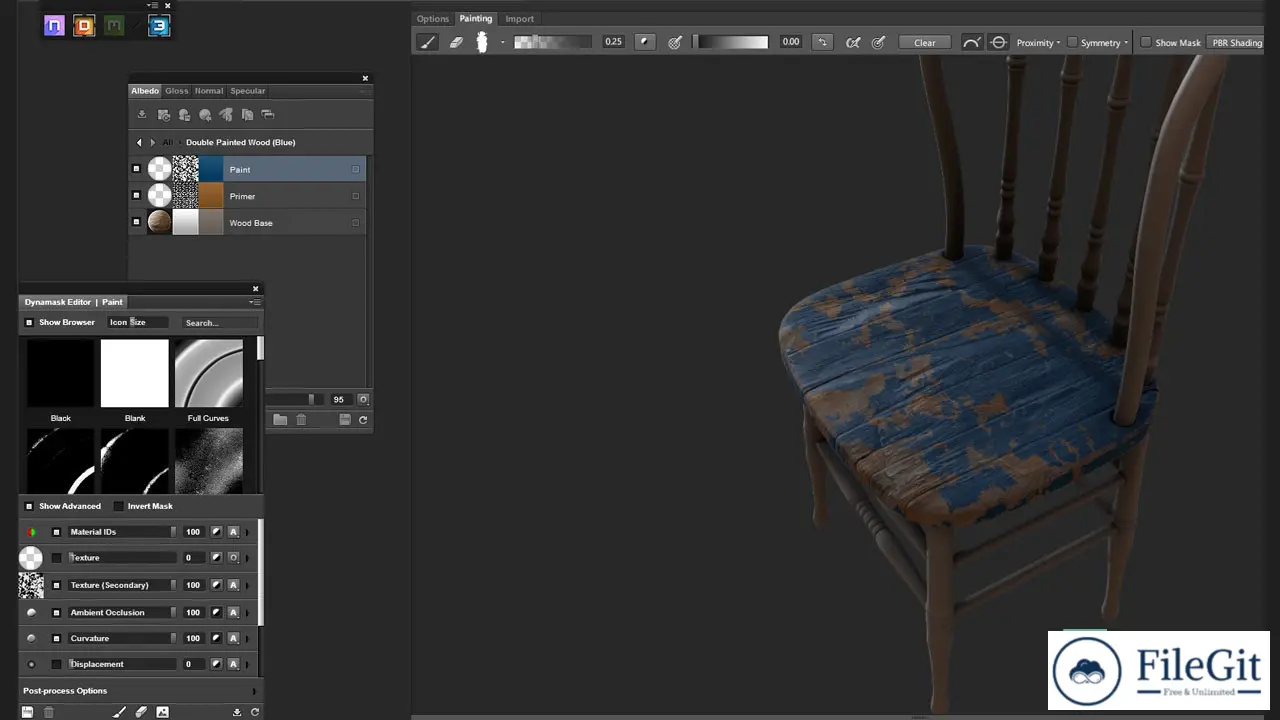Select the paint brush tool in Painting toolbar
This screenshot has height=720, width=1280.
[427, 42]
